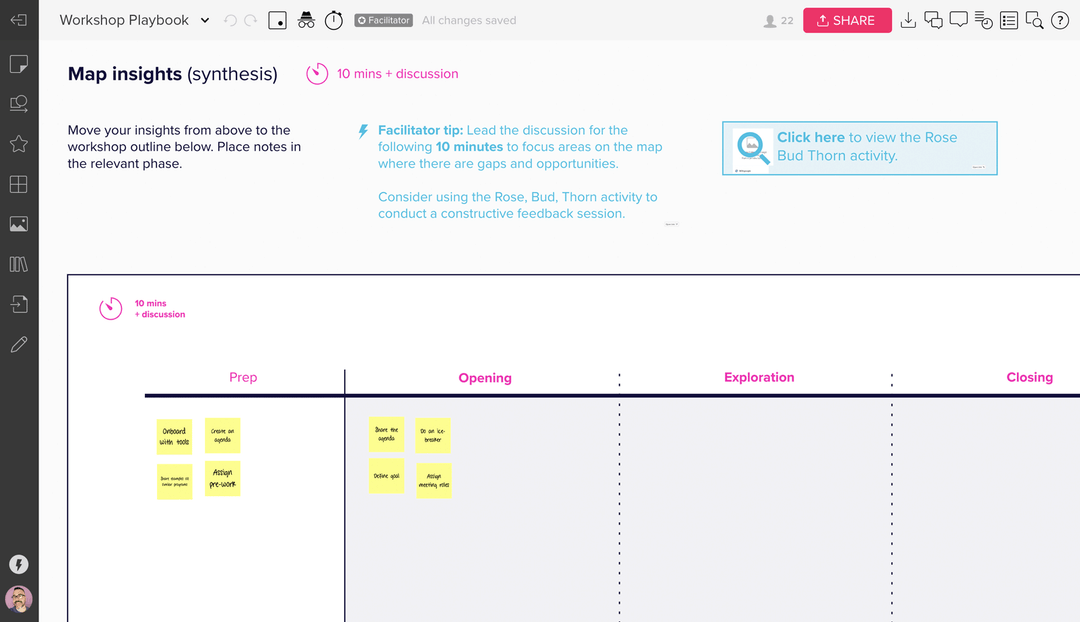Screen dimensions: 1080x622
Task: Click the undo arrow
Action: click(230, 20)
